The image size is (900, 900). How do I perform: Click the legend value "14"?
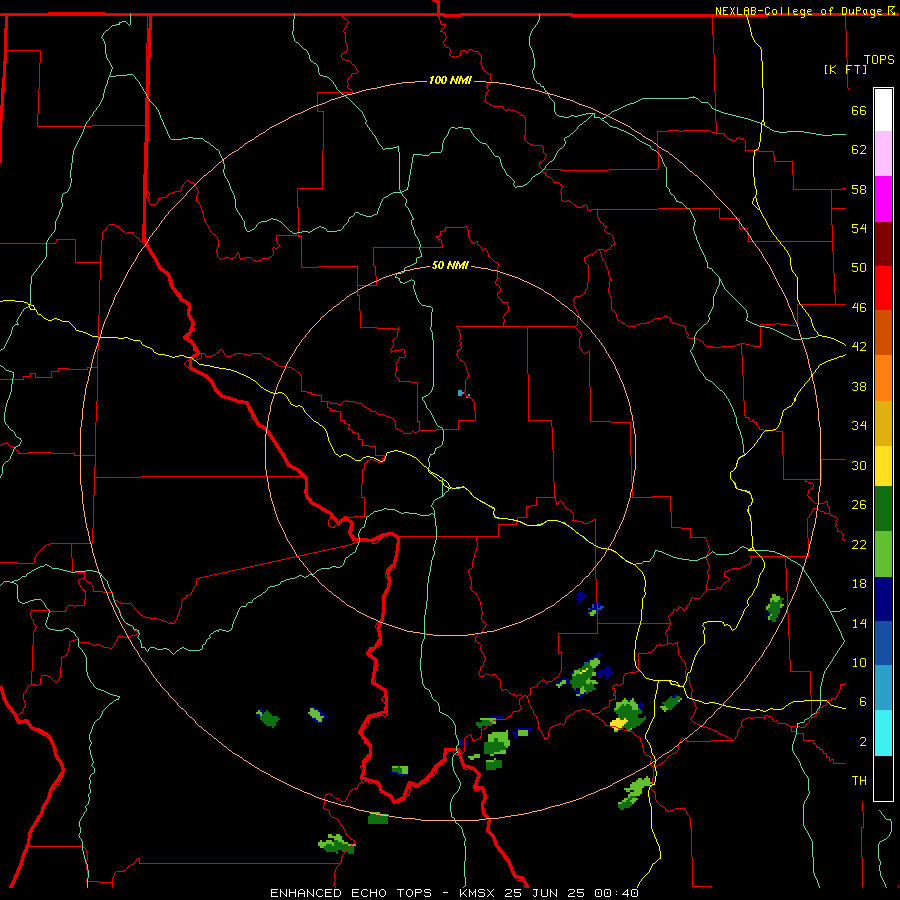[x=859, y=623]
